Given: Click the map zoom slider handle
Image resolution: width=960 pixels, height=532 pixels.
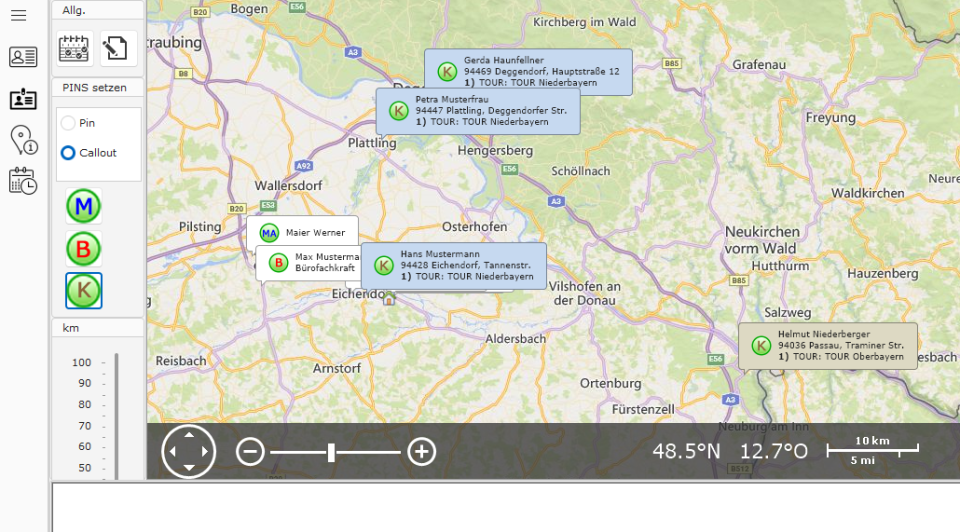Looking at the screenshot, I should click(331, 453).
